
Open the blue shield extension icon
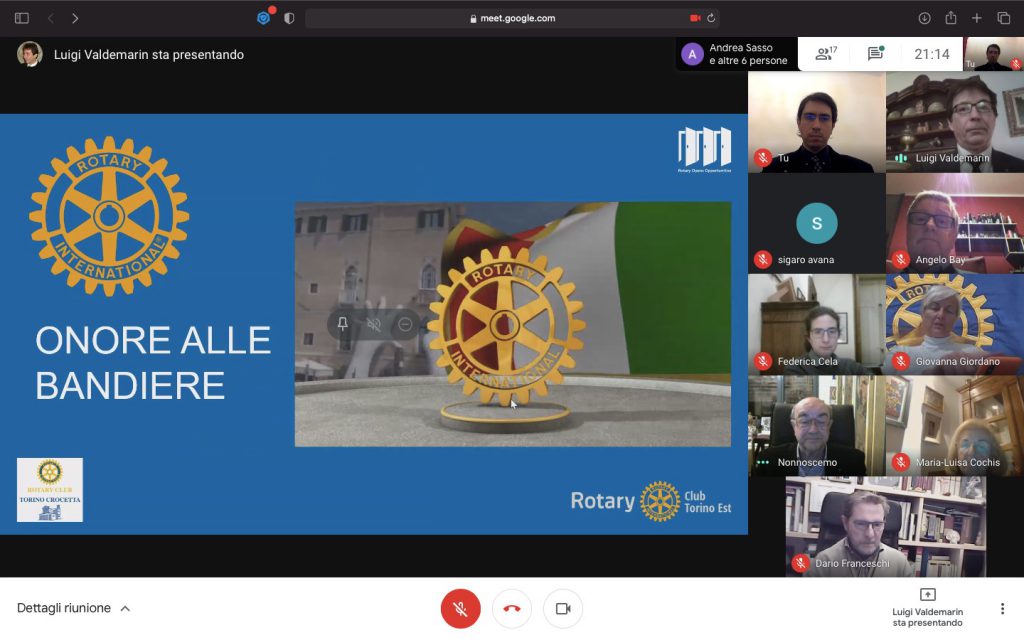[x=264, y=18]
